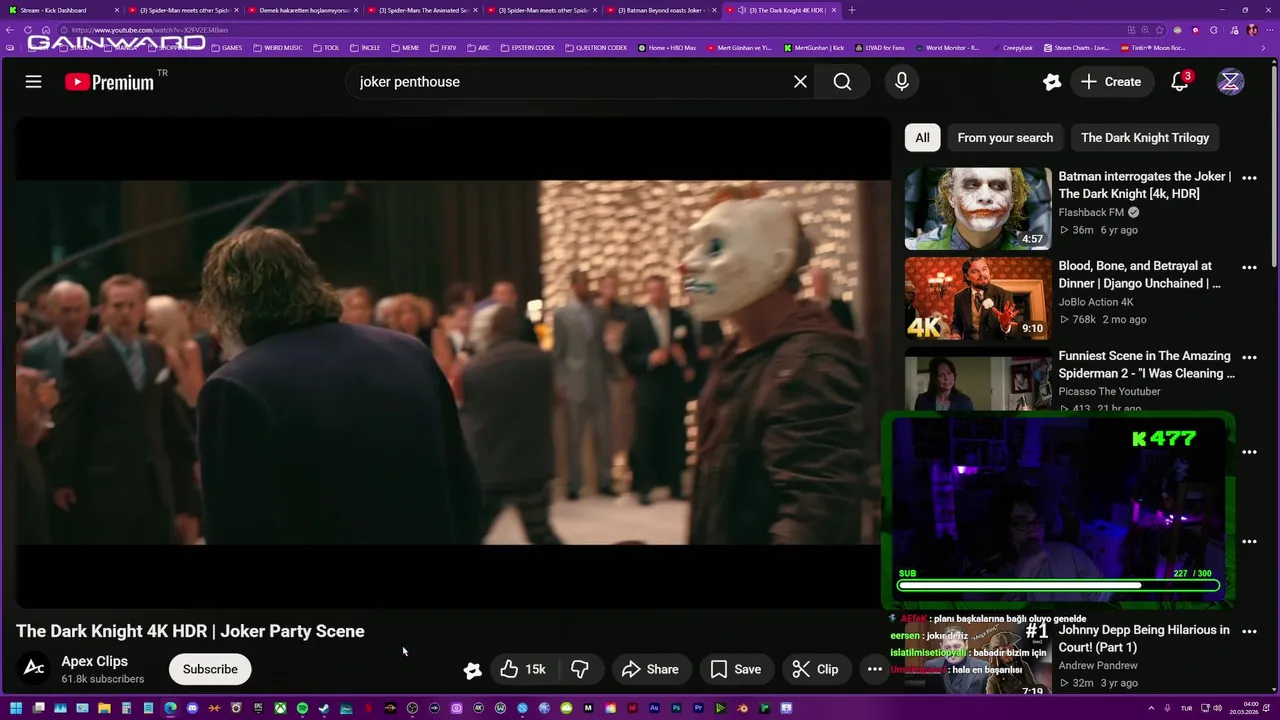Open Discord from the taskbar
The width and height of the screenshot is (1280, 720).
192,708
